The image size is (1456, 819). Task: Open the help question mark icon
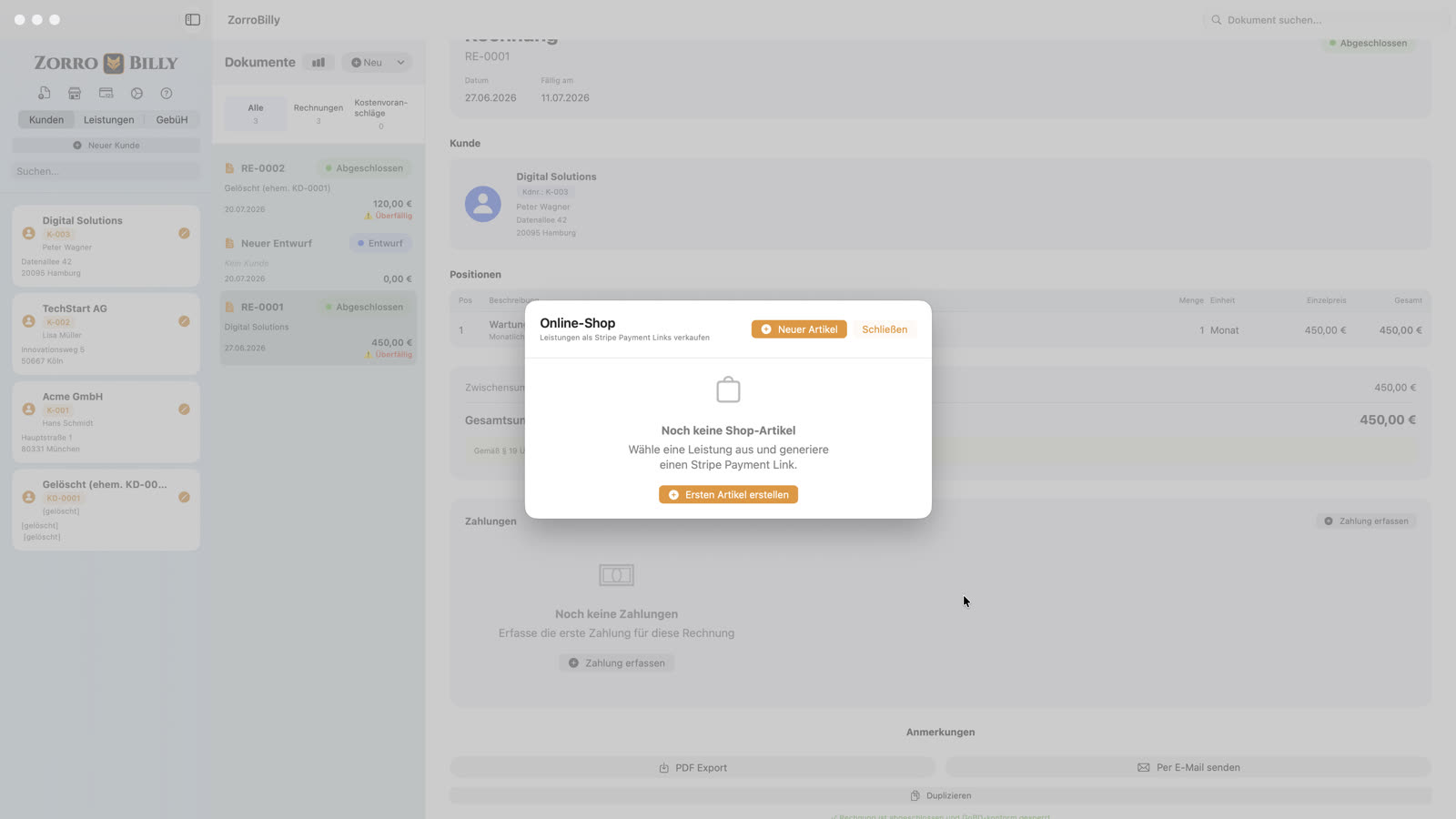[167, 93]
